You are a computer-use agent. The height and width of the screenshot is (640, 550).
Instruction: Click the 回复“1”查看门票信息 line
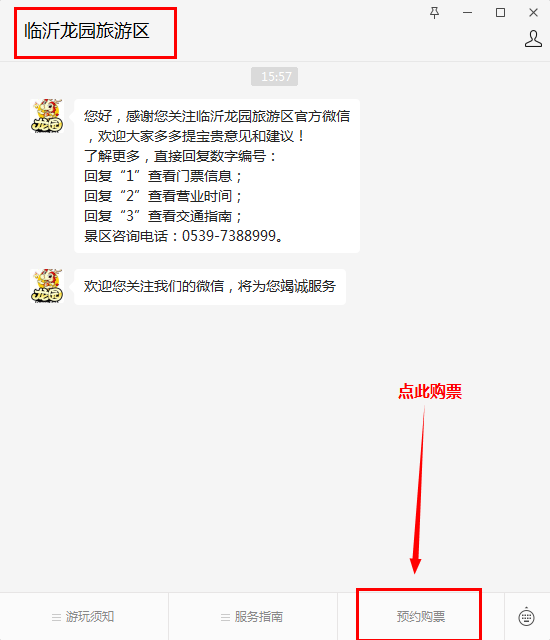point(163,176)
